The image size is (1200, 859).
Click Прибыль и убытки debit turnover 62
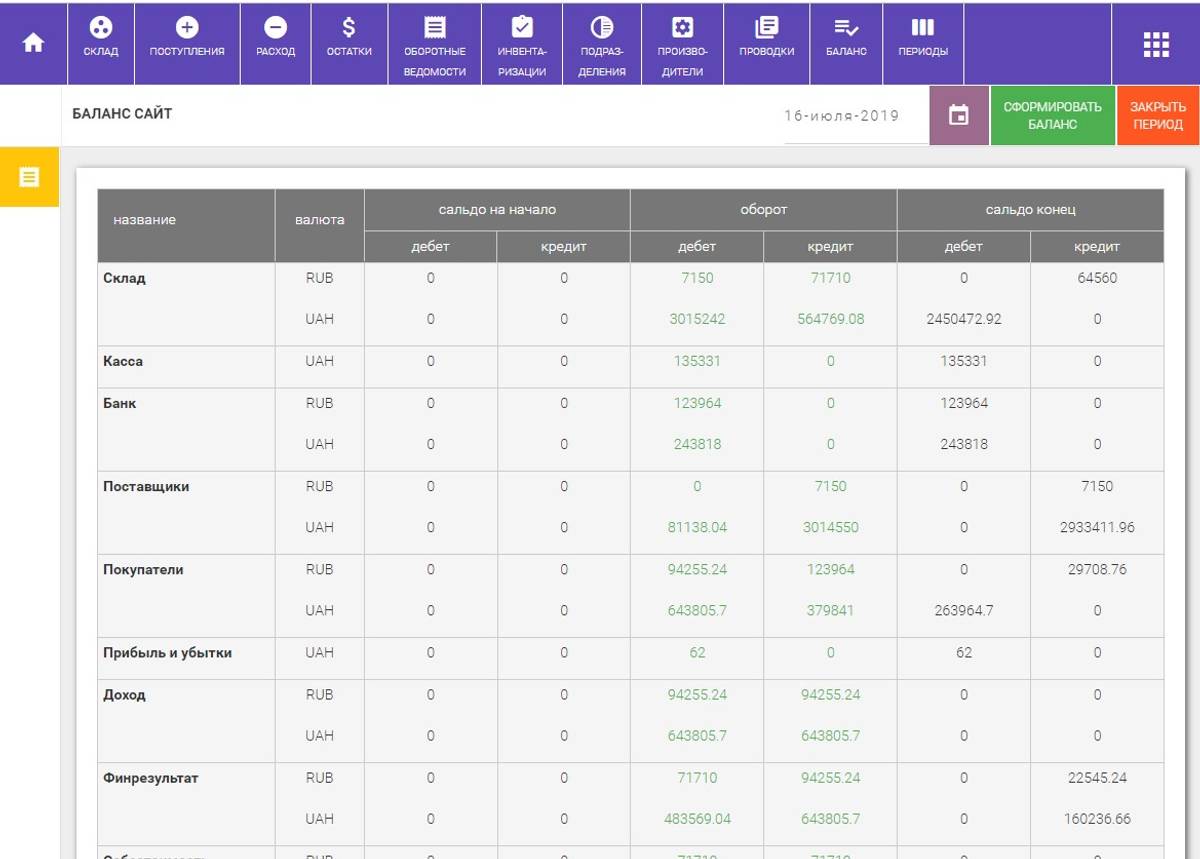point(697,652)
